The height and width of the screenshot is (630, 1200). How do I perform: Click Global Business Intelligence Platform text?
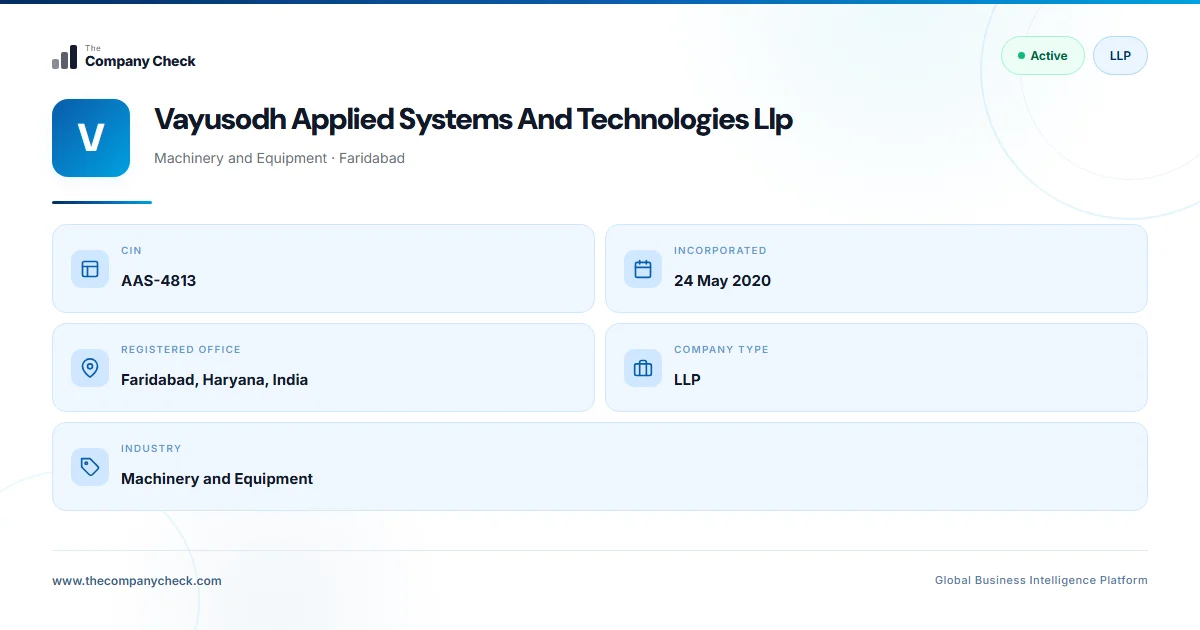1041,580
